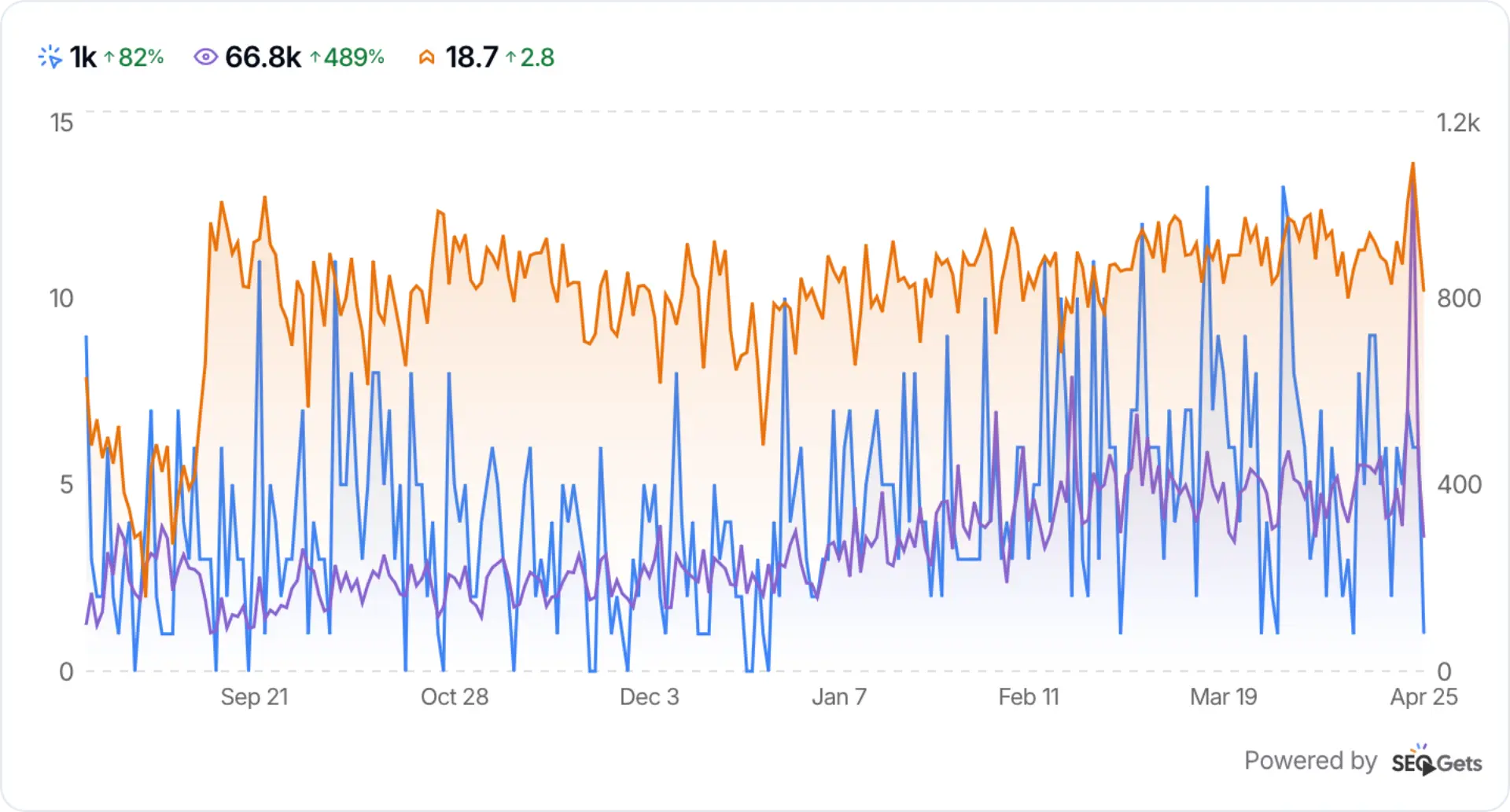Click the 1.2k right-axis label
Screen dimensions: 1510x812
[x=1458, y=123]
